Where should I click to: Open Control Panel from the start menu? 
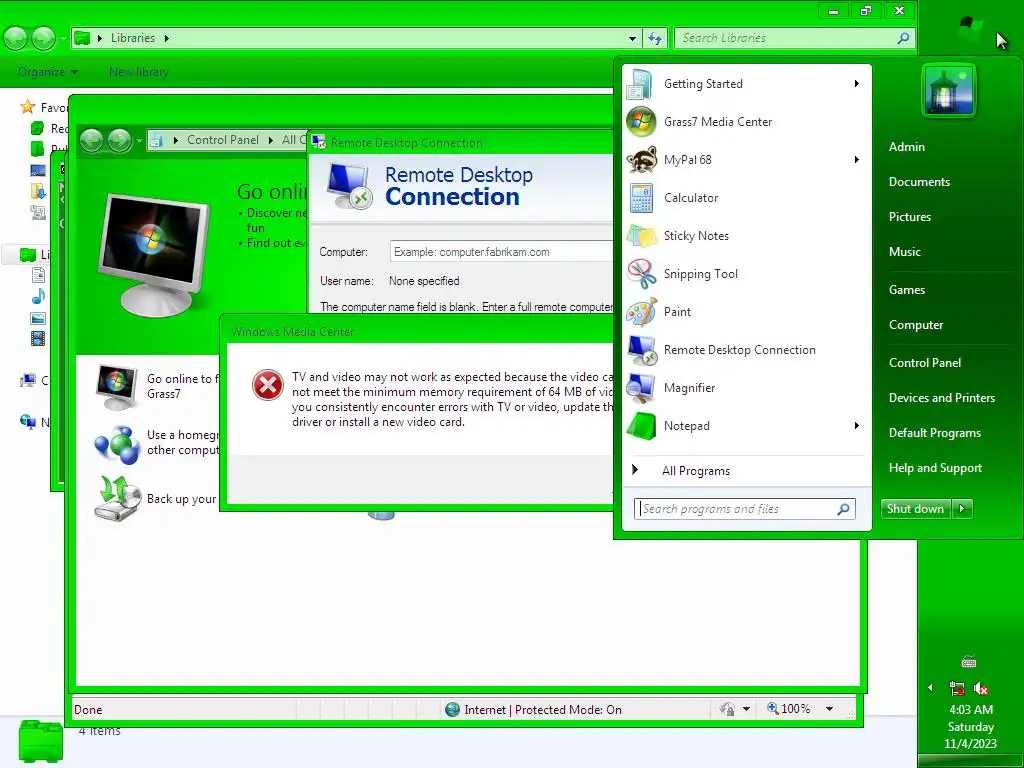point(925,363)
